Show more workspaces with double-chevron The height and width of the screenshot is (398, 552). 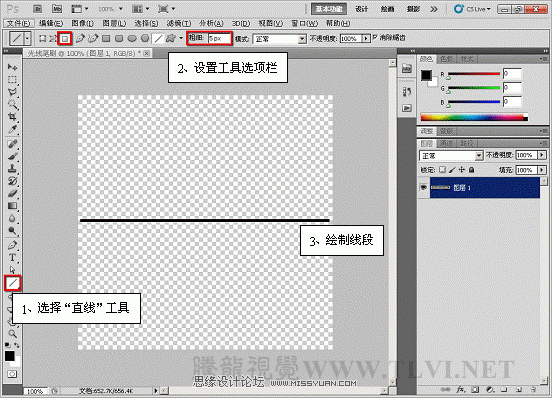[434, 9]
